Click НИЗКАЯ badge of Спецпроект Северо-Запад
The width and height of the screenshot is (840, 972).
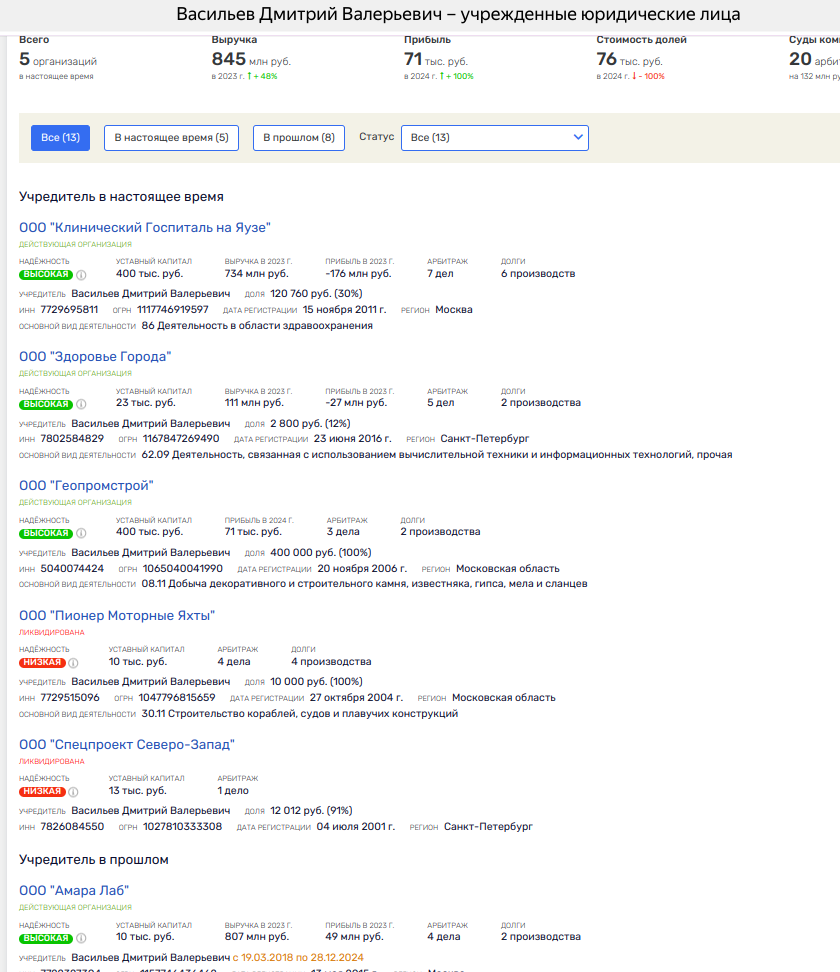click(x=42, y=791)
